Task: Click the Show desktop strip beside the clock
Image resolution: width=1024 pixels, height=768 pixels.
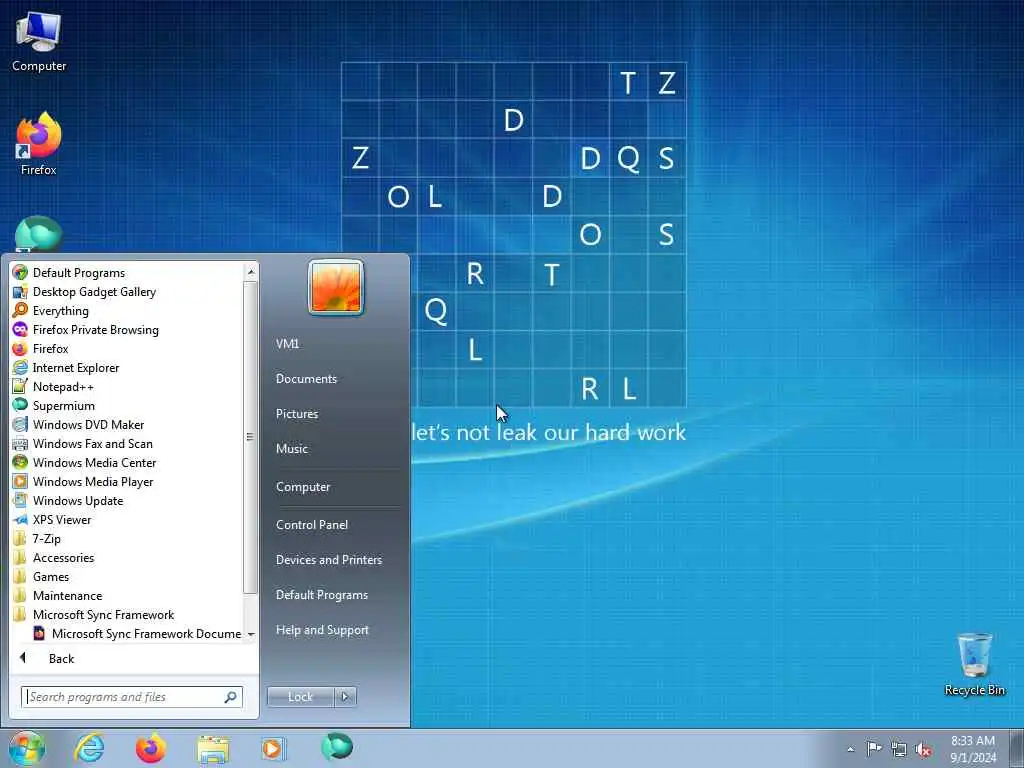Action: tap(1017, 748)
